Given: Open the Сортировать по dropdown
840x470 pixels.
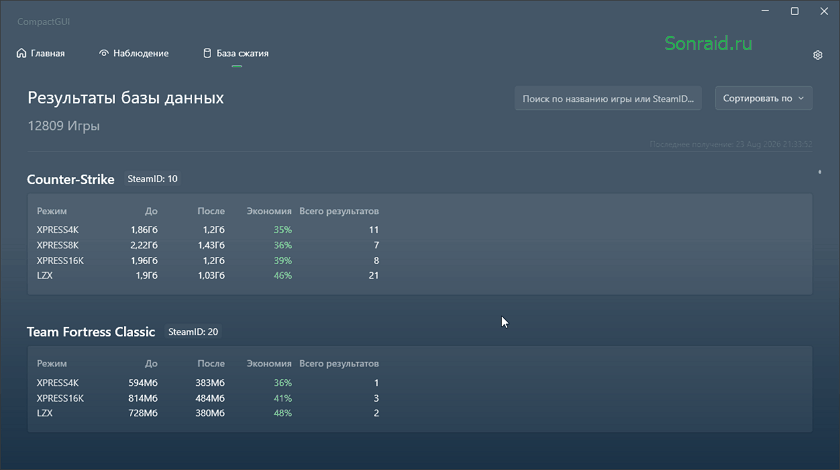Looking at the screenshot, I should 763,98.
